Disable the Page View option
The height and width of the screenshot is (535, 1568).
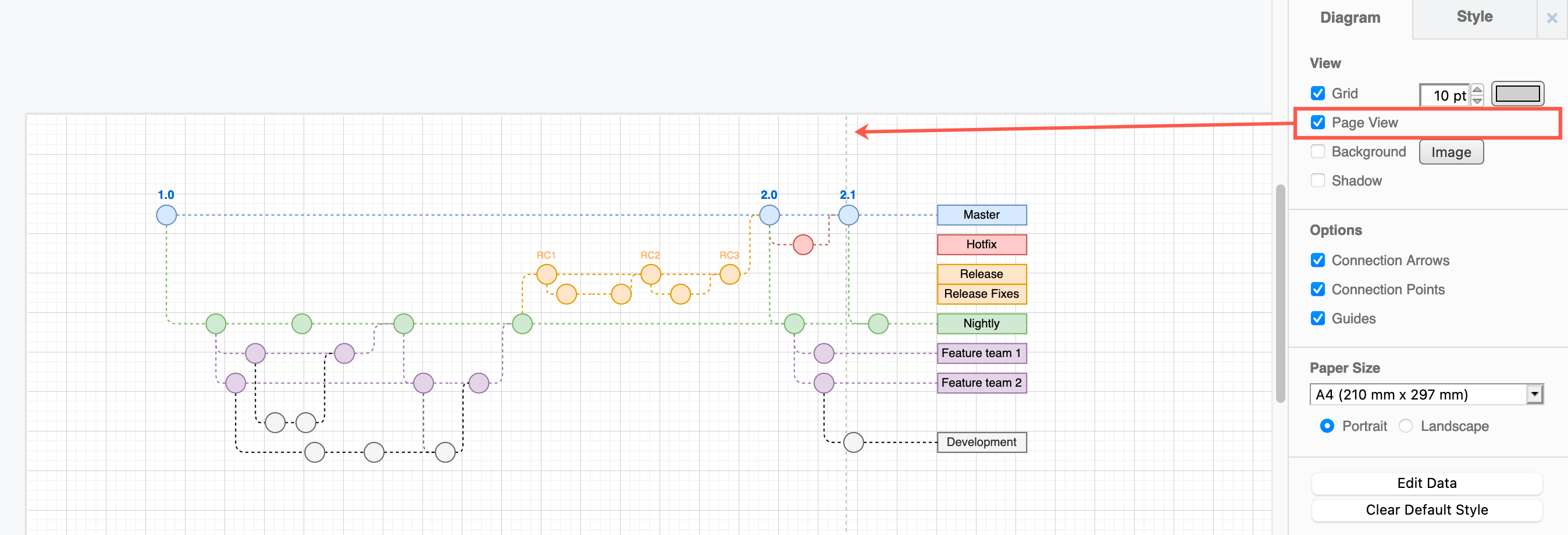1318,122
